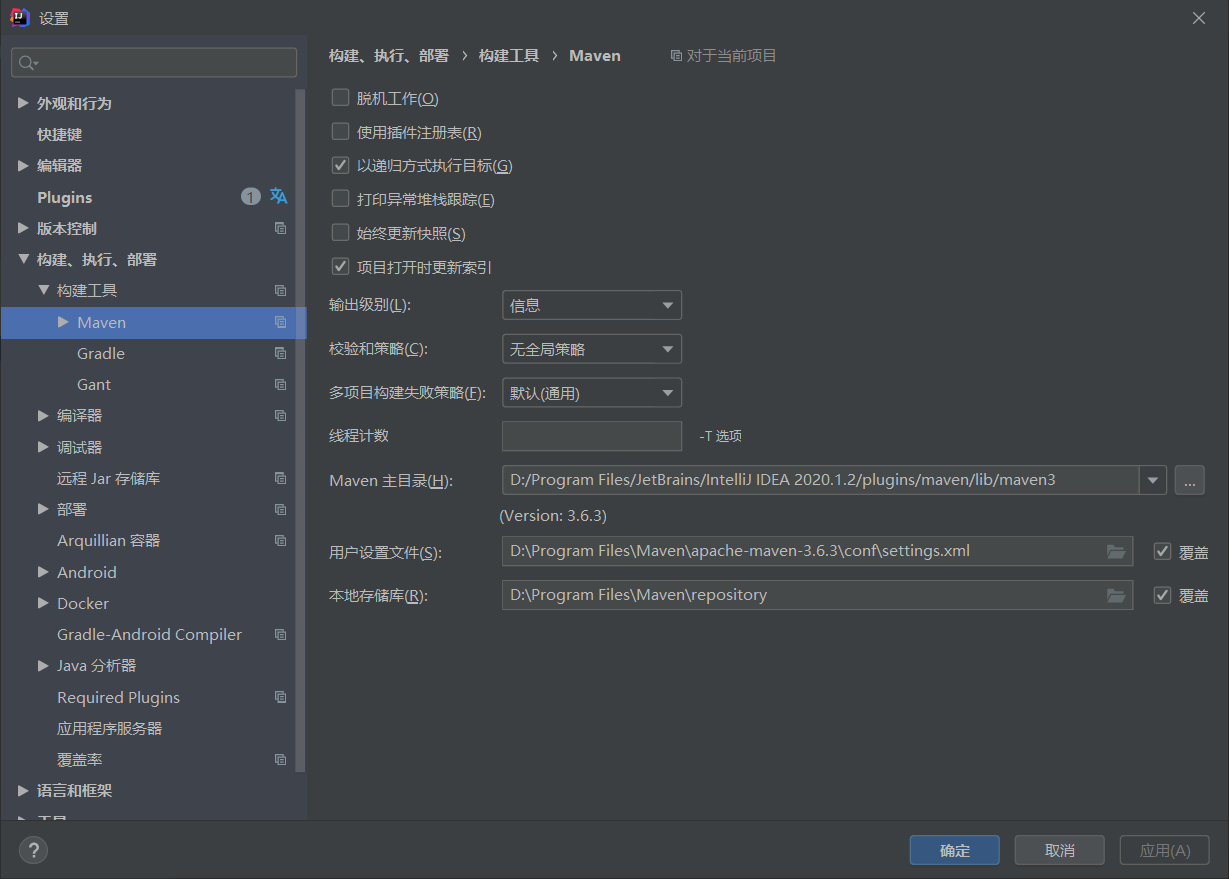Click the 线程计数 input field
The width and height of the screenshot is (1229, 879).
tap(592, 436)
